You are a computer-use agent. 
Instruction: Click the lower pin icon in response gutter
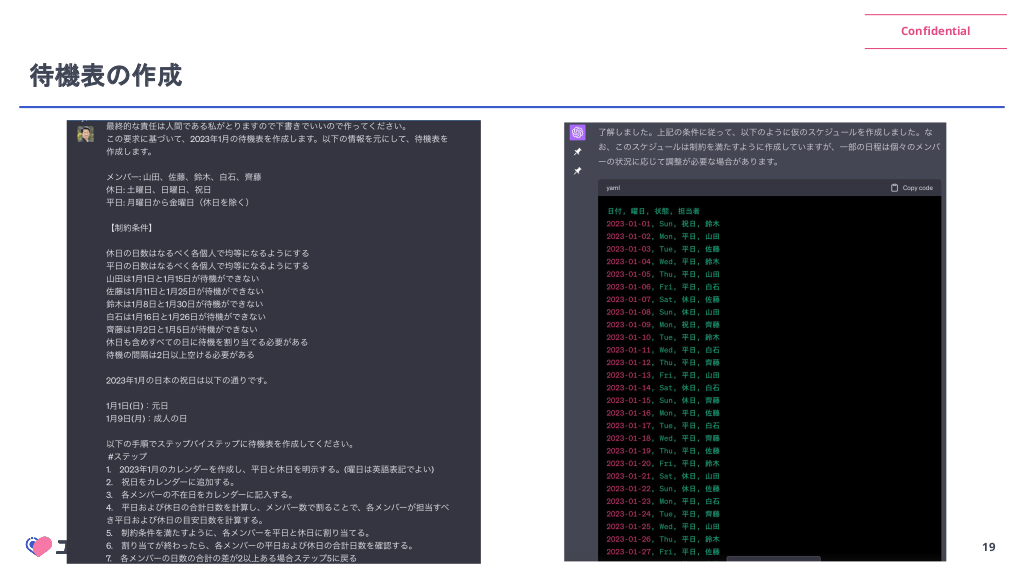(577, 171)
